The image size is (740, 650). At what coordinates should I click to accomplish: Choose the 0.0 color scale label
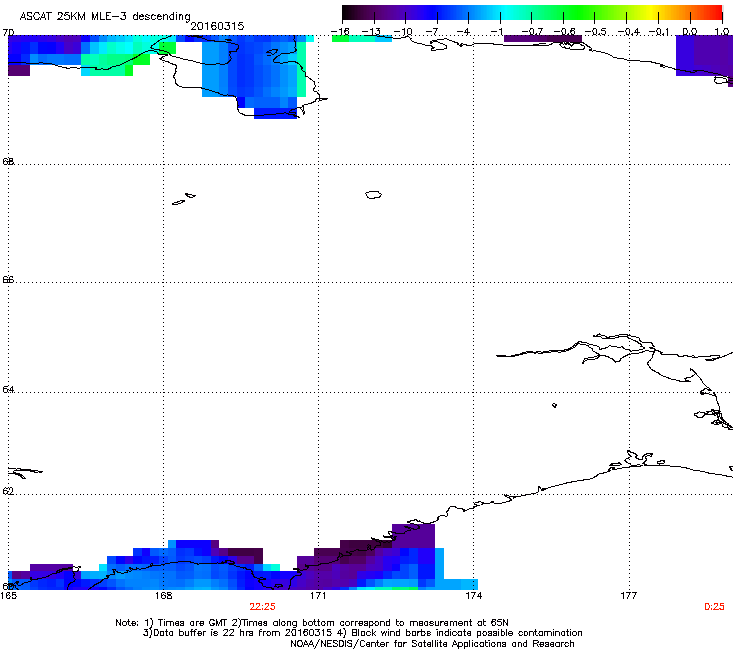690,32
